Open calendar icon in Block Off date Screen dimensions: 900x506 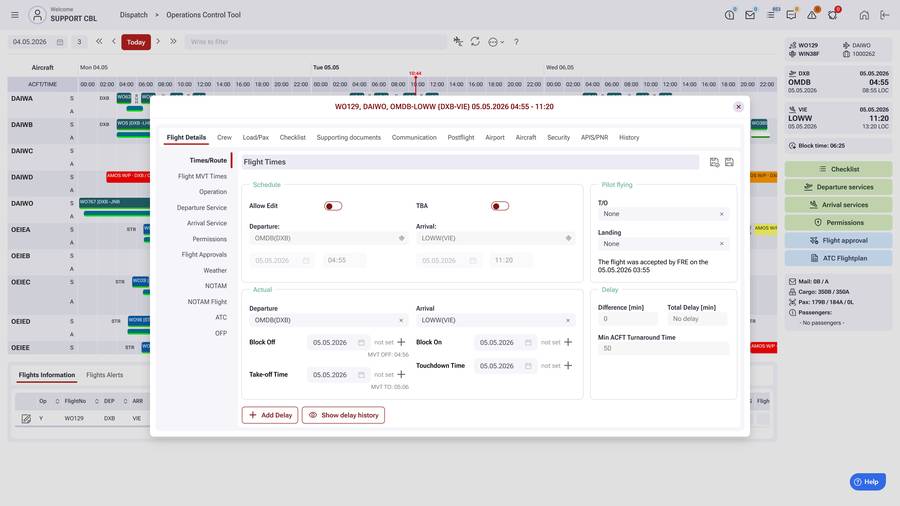(361, 342)
